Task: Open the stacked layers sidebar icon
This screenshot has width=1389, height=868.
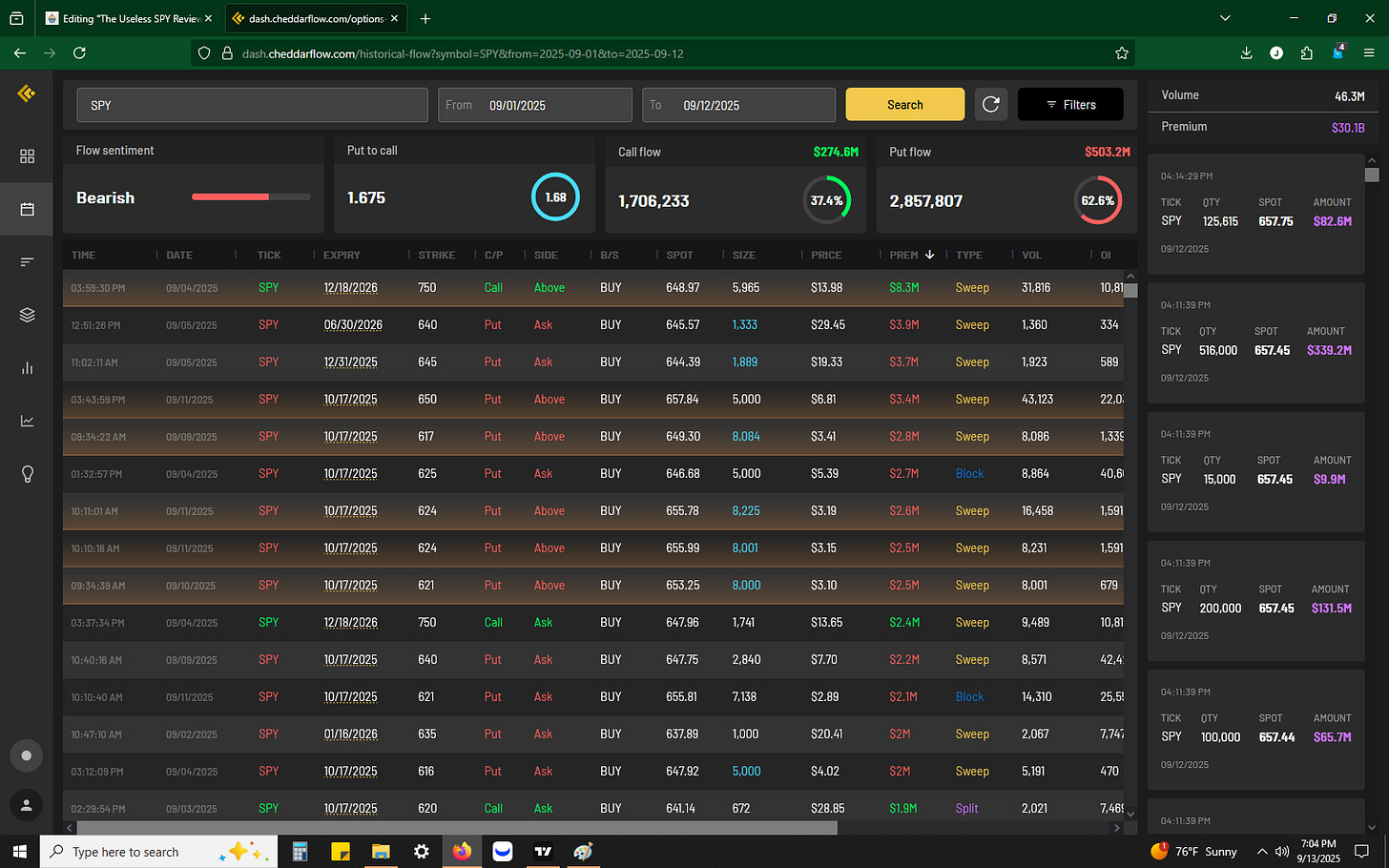Action: [x=27, y=315]
